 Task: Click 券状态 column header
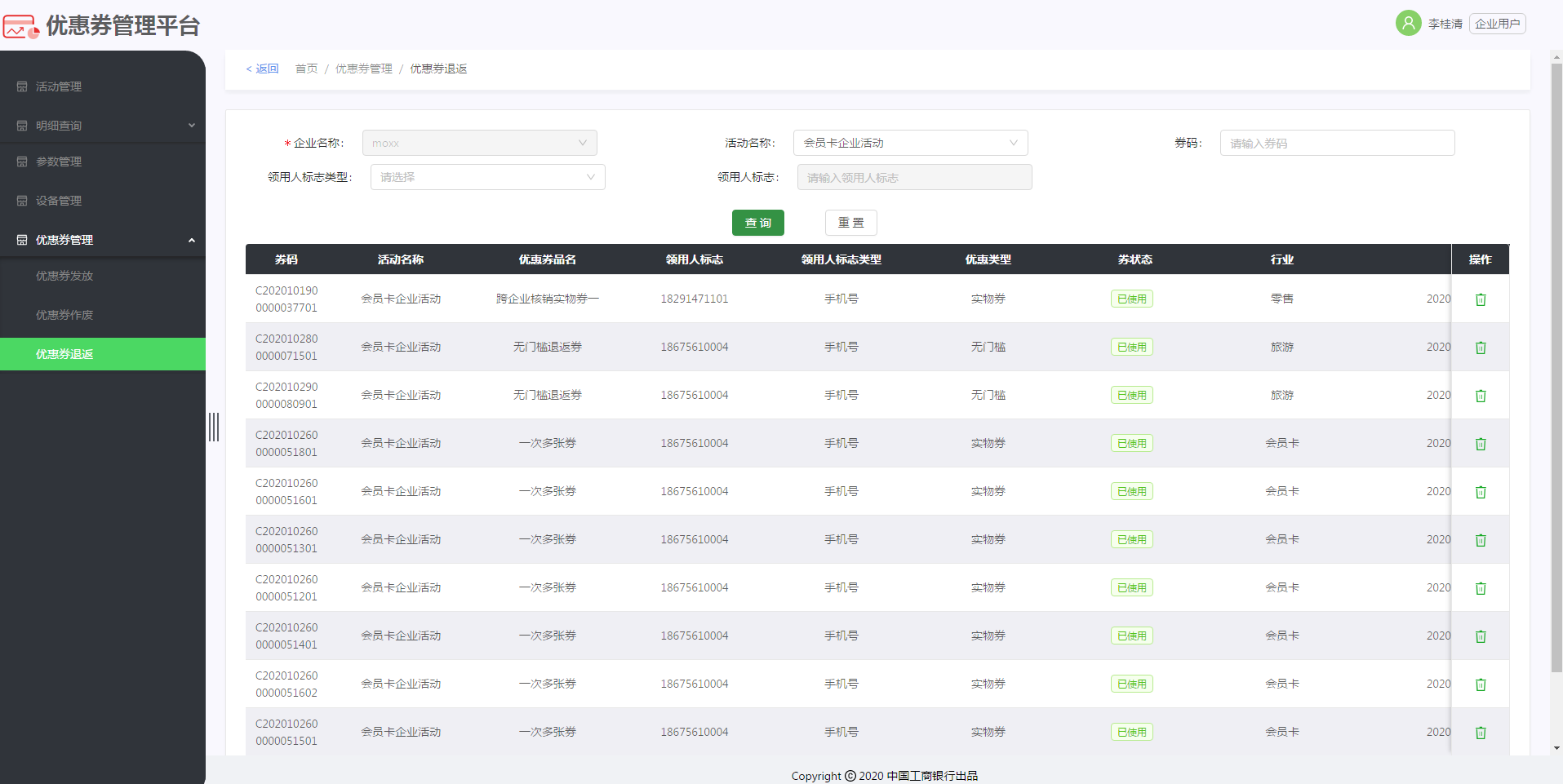pos(1135,259)
